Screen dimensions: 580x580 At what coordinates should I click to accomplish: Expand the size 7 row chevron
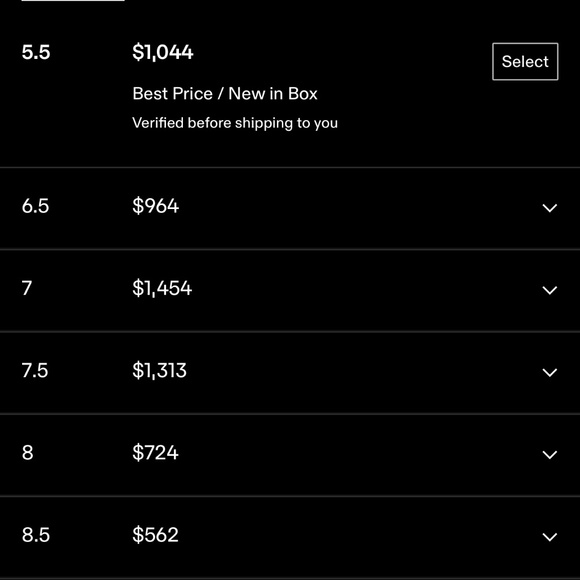click(x=550, y=290)
